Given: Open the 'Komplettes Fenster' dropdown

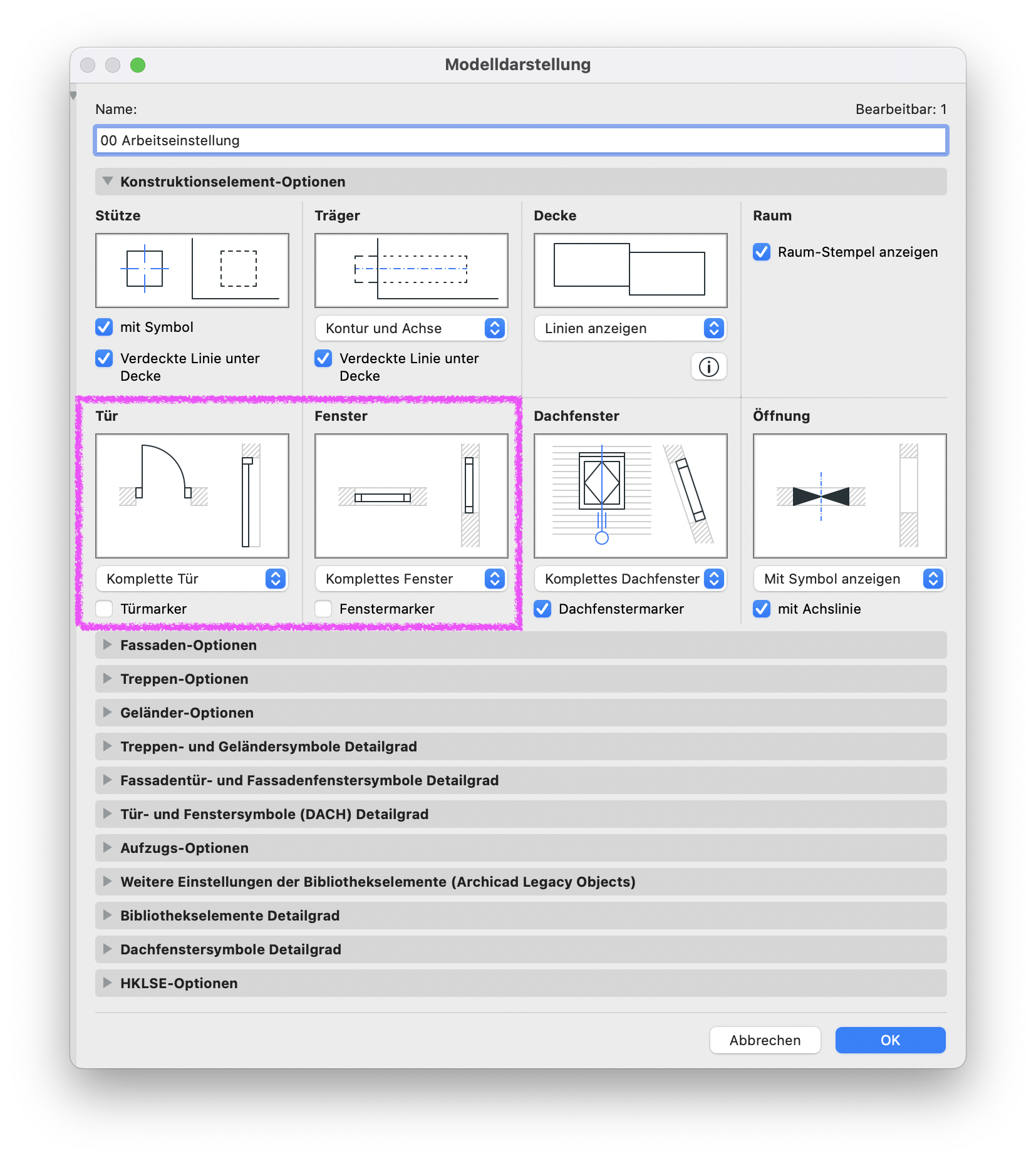Looking at the screenshot, I should 412,579.
